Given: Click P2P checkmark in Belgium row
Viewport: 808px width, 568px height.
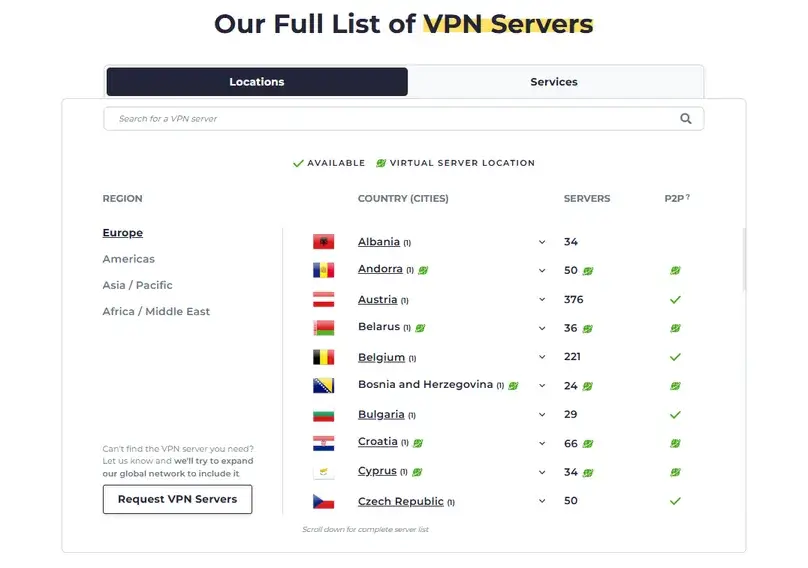Looking at the screenshot, I should [675, 357].
